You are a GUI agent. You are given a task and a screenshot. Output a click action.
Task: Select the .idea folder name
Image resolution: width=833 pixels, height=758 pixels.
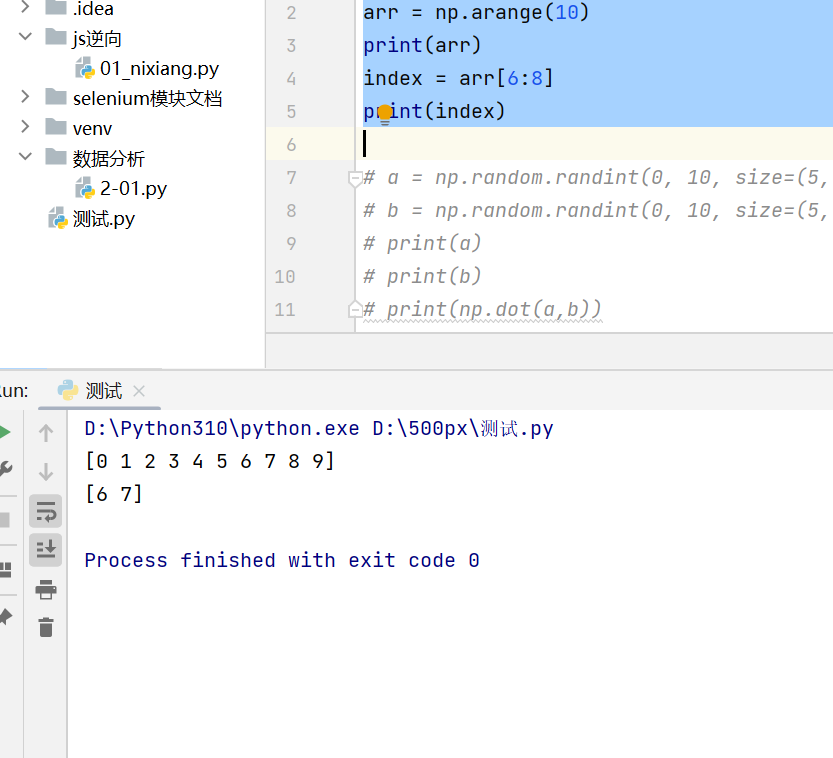(x=93, y=8)
